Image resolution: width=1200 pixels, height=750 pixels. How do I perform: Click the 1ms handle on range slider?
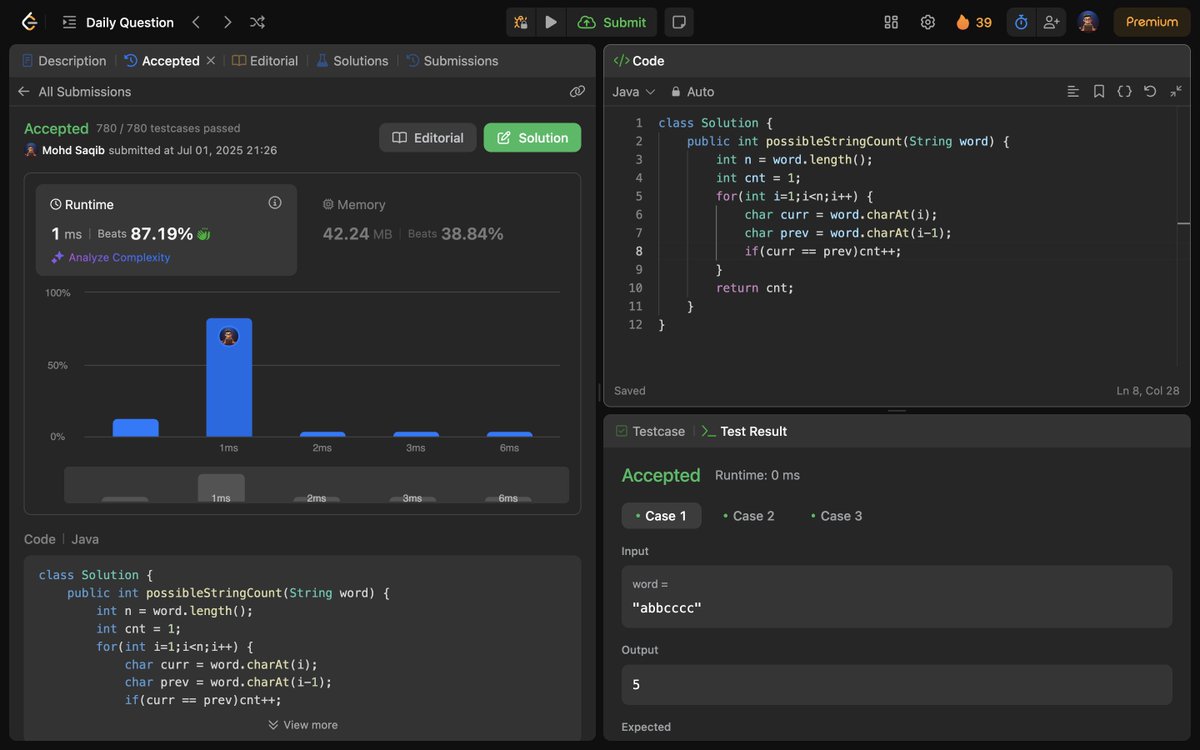coord(221,489)
